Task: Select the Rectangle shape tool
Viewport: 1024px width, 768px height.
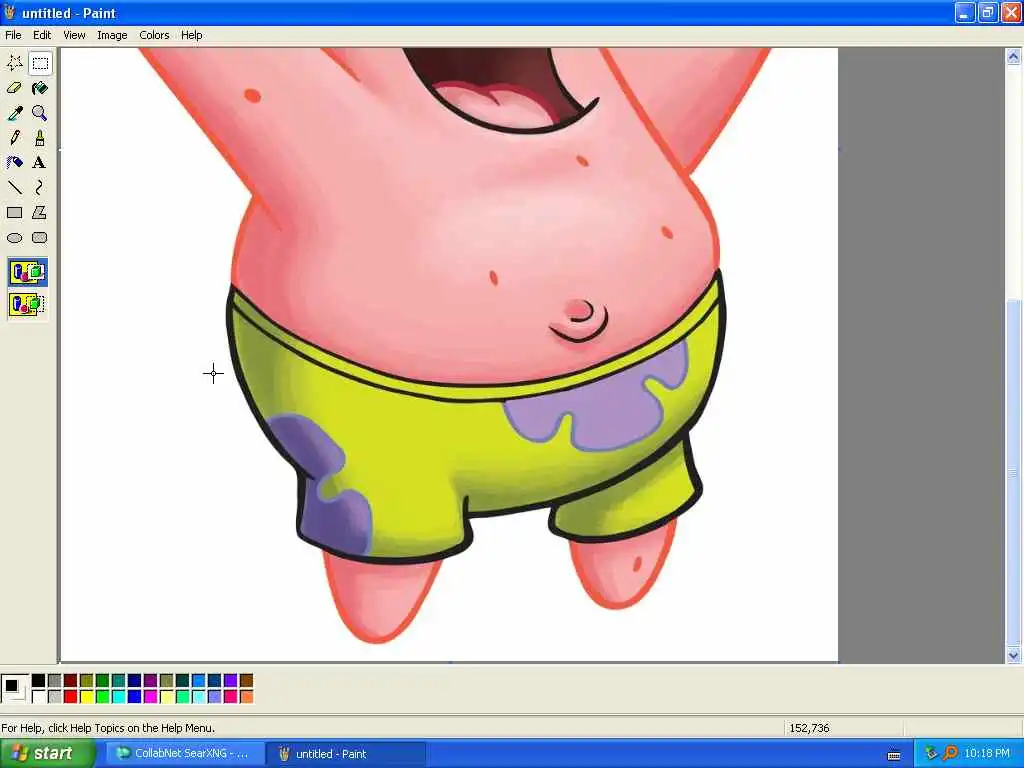Action: click(14, 213)
